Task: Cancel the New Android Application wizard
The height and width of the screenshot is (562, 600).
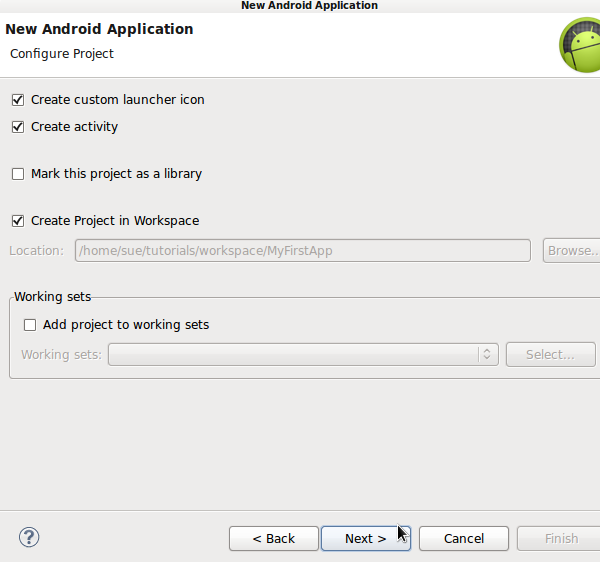Action: coord(463,538)
